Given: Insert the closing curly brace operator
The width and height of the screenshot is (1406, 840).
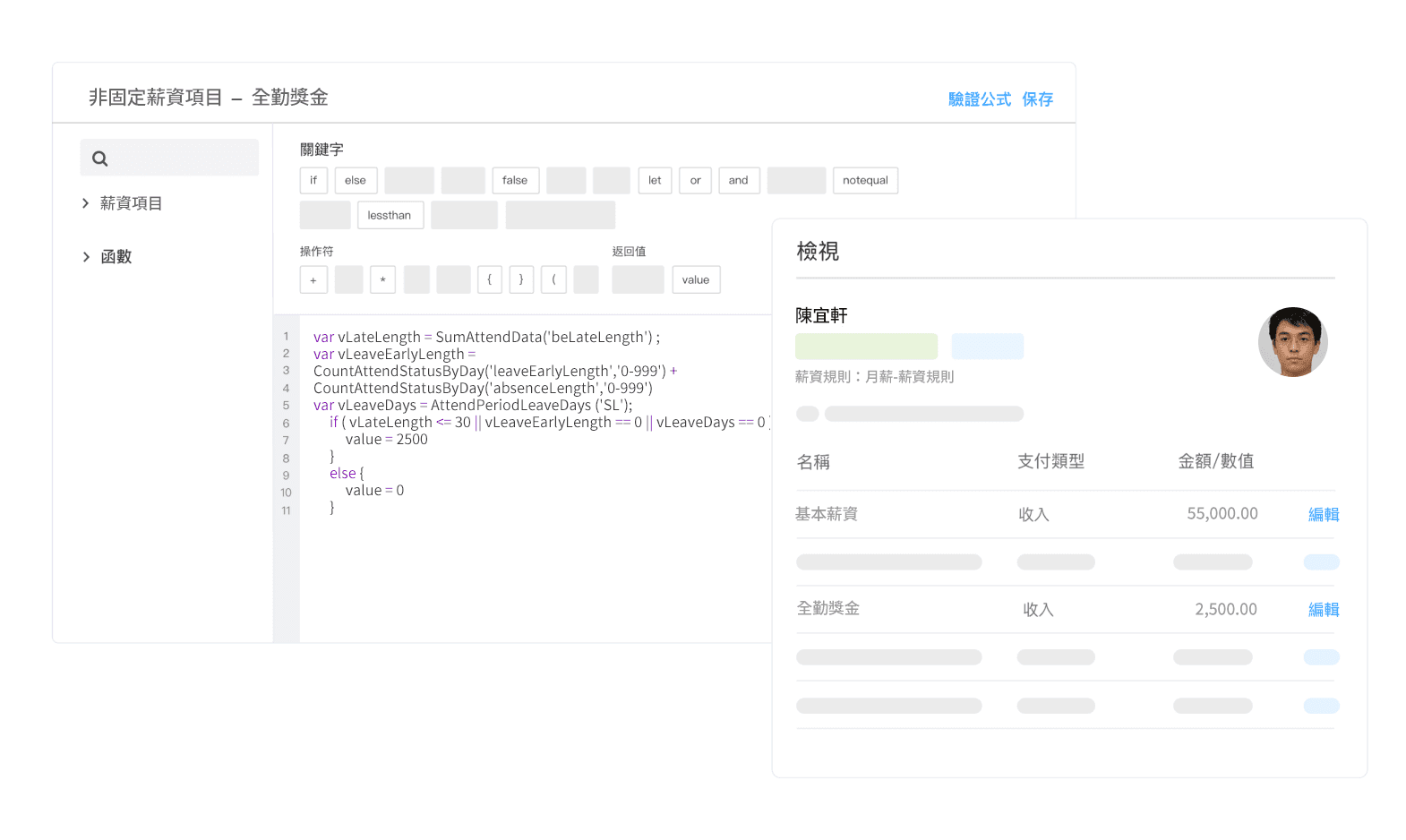Looking at the screenshot, I should coord(521,279).
